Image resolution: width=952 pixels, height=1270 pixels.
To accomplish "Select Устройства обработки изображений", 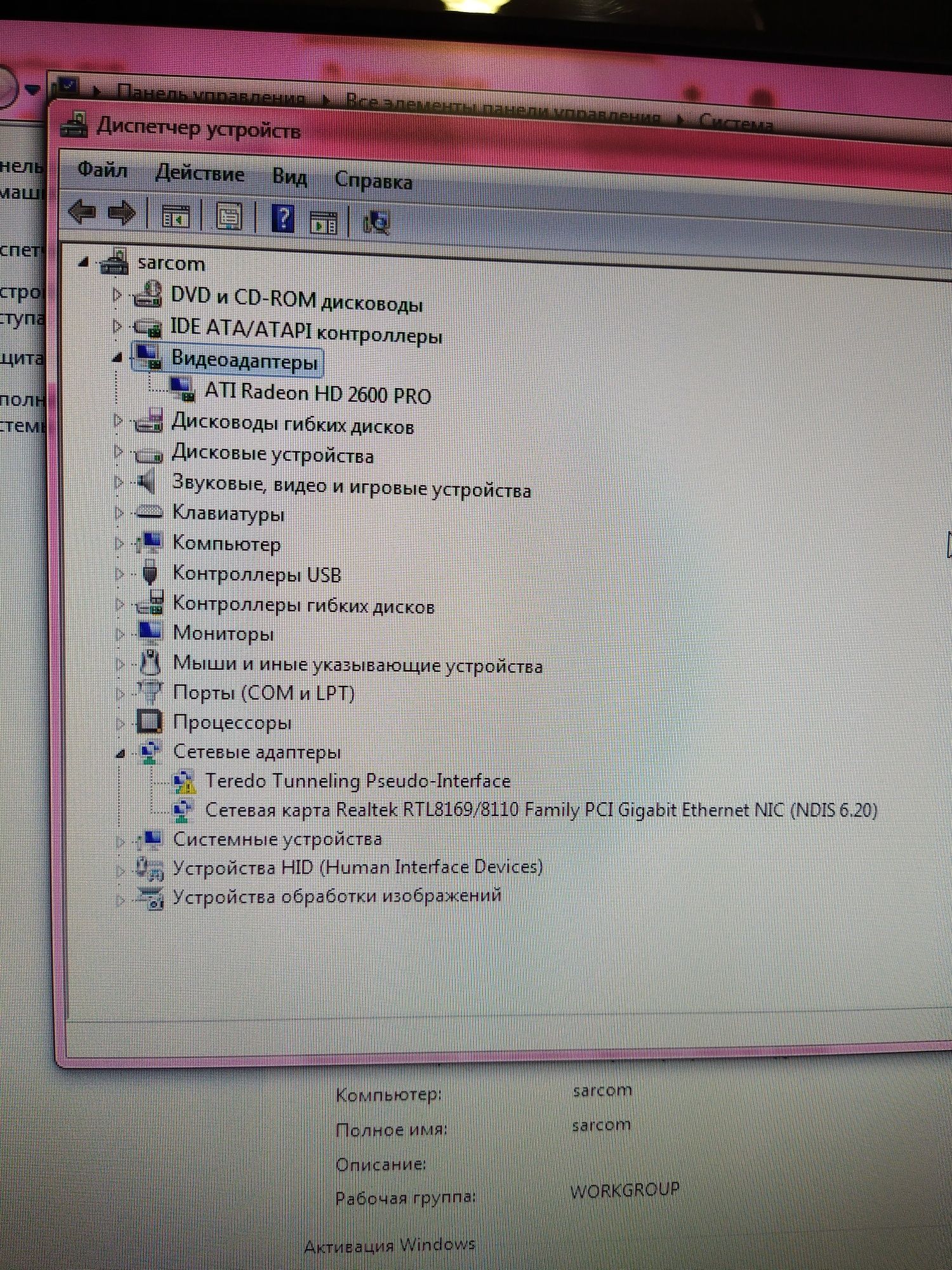I will point(337,895).
